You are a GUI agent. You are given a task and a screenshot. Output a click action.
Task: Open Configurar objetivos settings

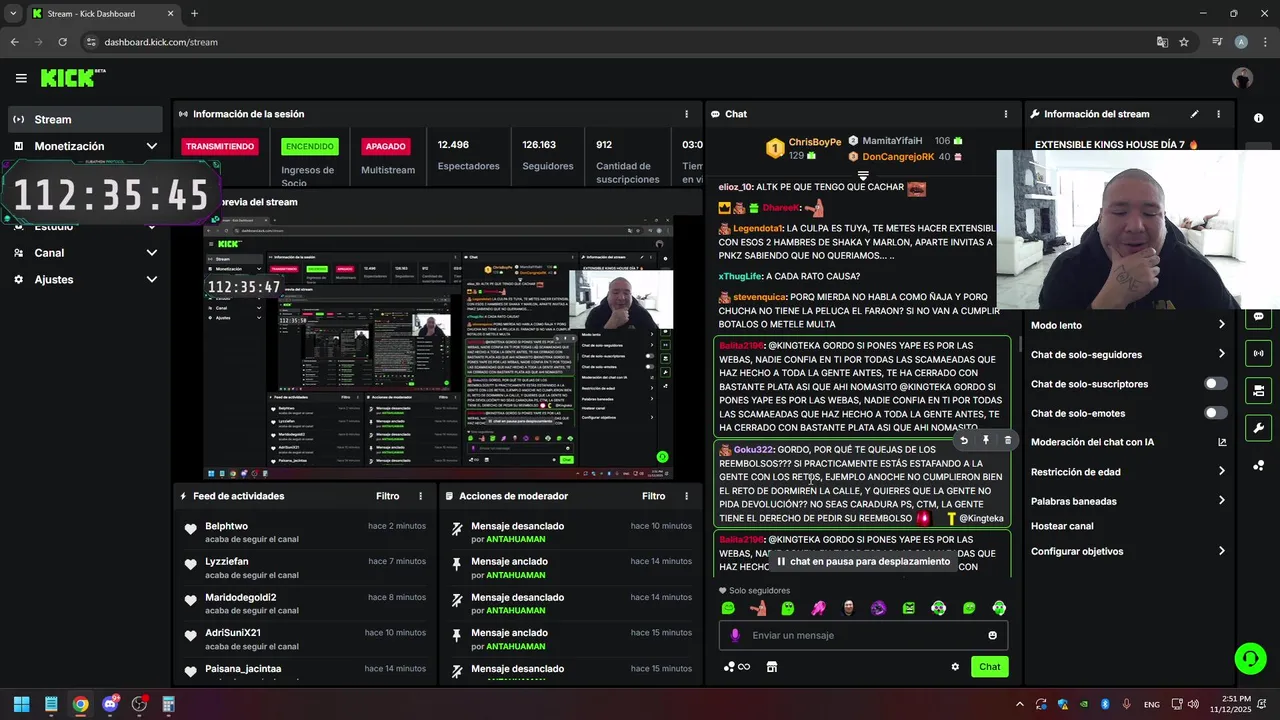1128,551
